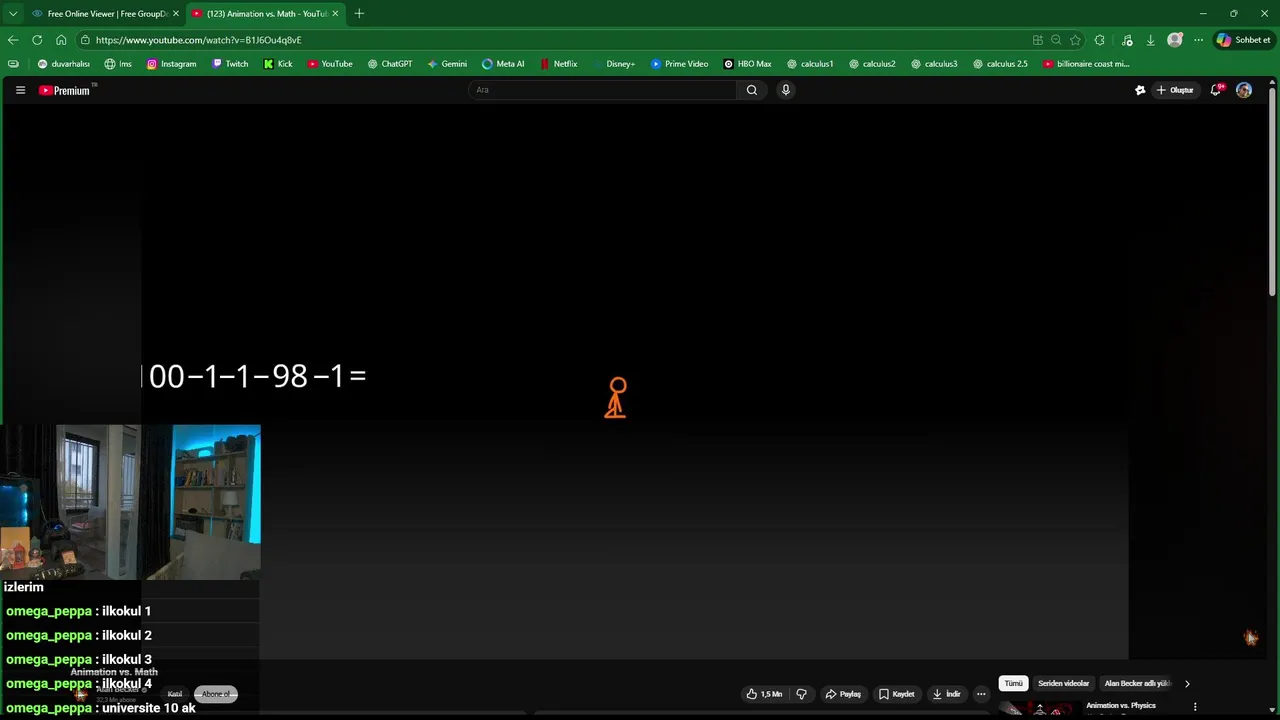The image size is (1280, 720).
Task: Go to YouTube Premium home logo
Action: [x=65, y=90]
